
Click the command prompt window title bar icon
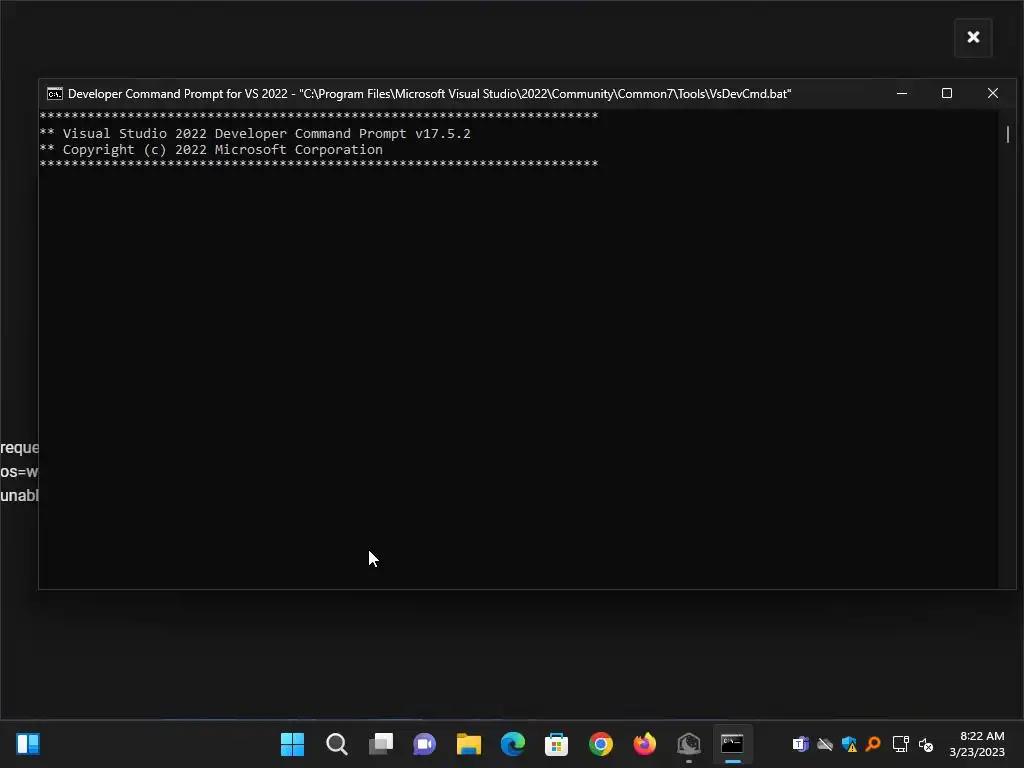[55, 94]
